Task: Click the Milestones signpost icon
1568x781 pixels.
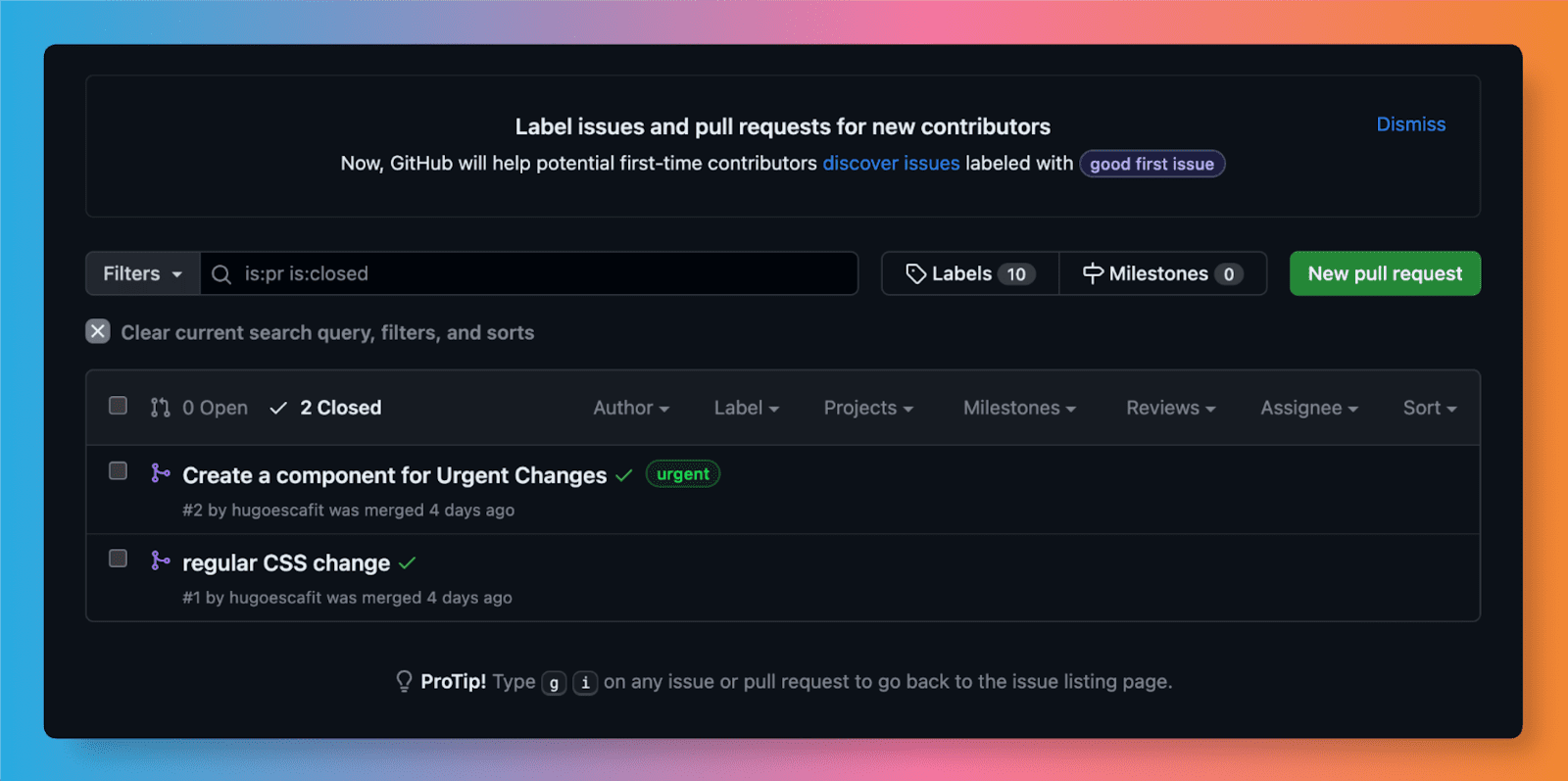Action: point(1093,274)
